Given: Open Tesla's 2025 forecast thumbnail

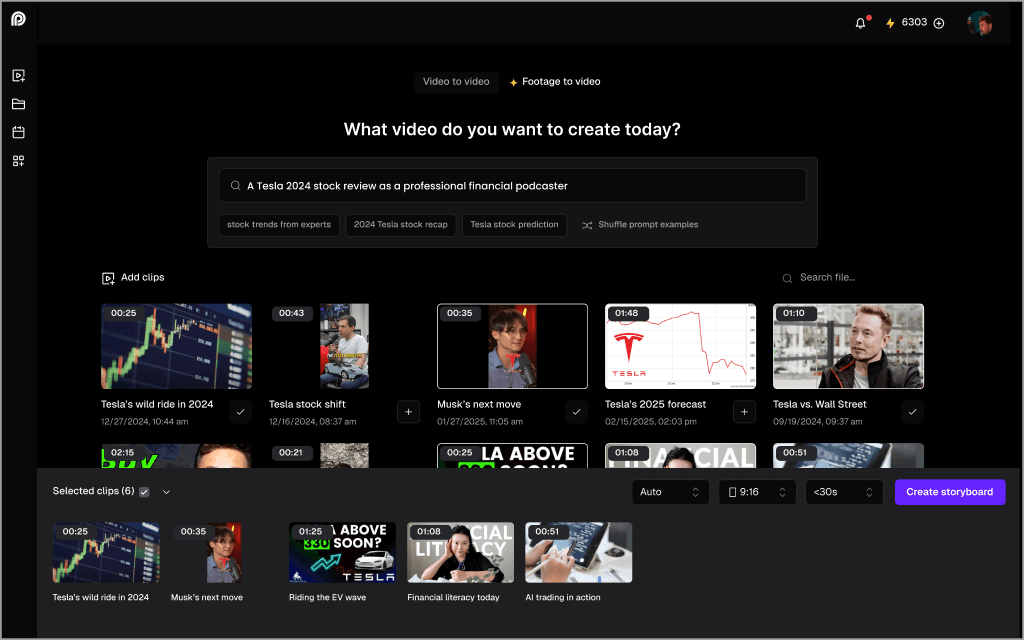Looking at the screenshot, I should (x=680, y=346).
